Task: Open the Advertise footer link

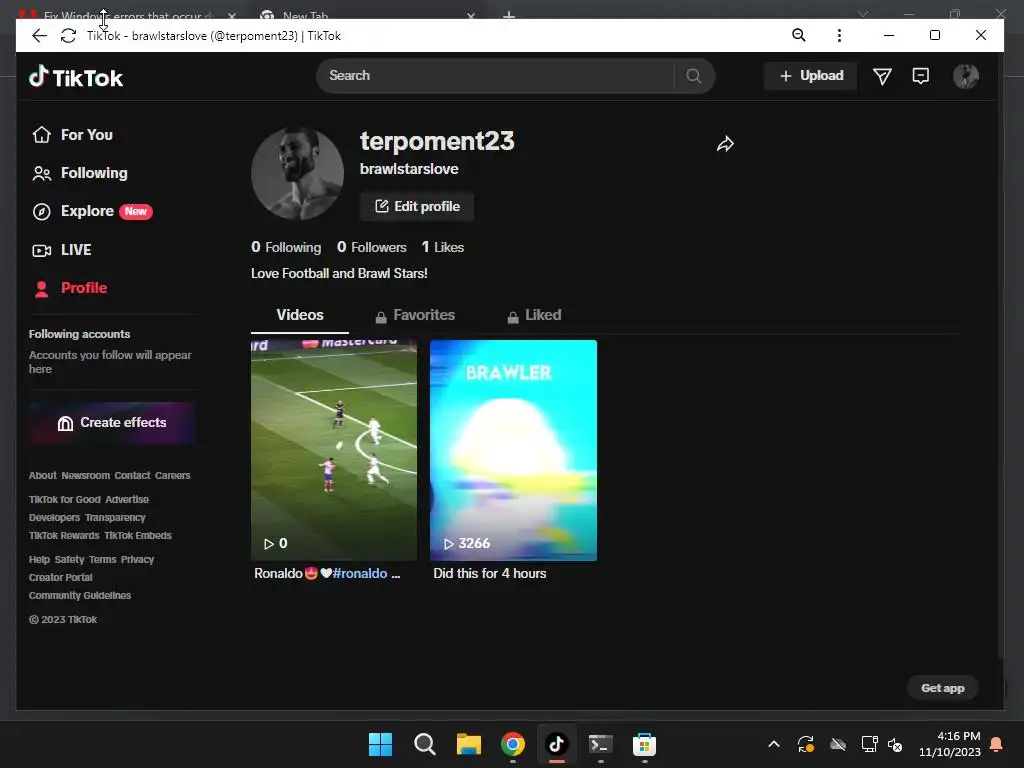Action: pyautogui.click(x=127, y=500)
